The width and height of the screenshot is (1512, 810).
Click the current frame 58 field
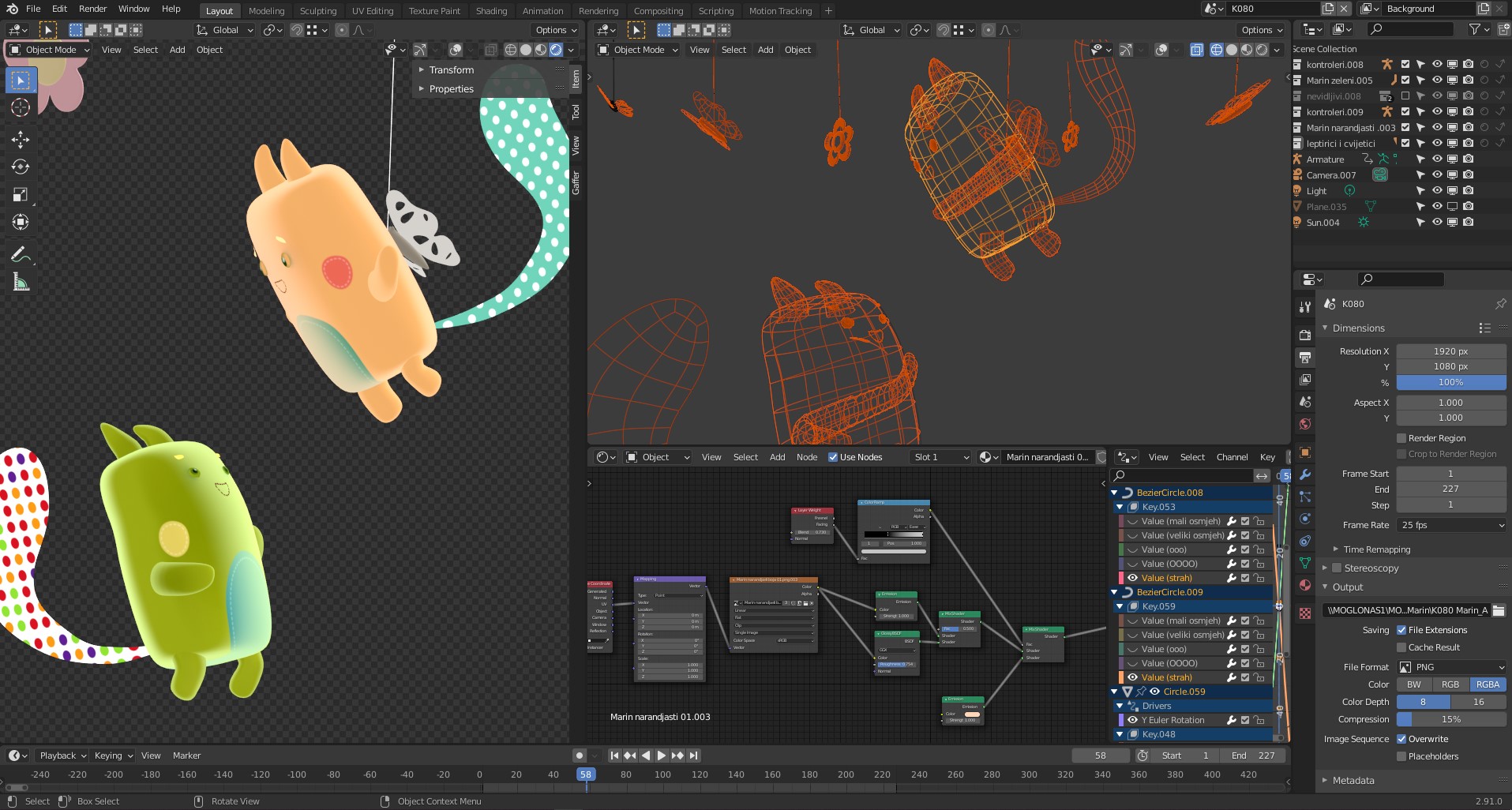[x=1101, y=756]
